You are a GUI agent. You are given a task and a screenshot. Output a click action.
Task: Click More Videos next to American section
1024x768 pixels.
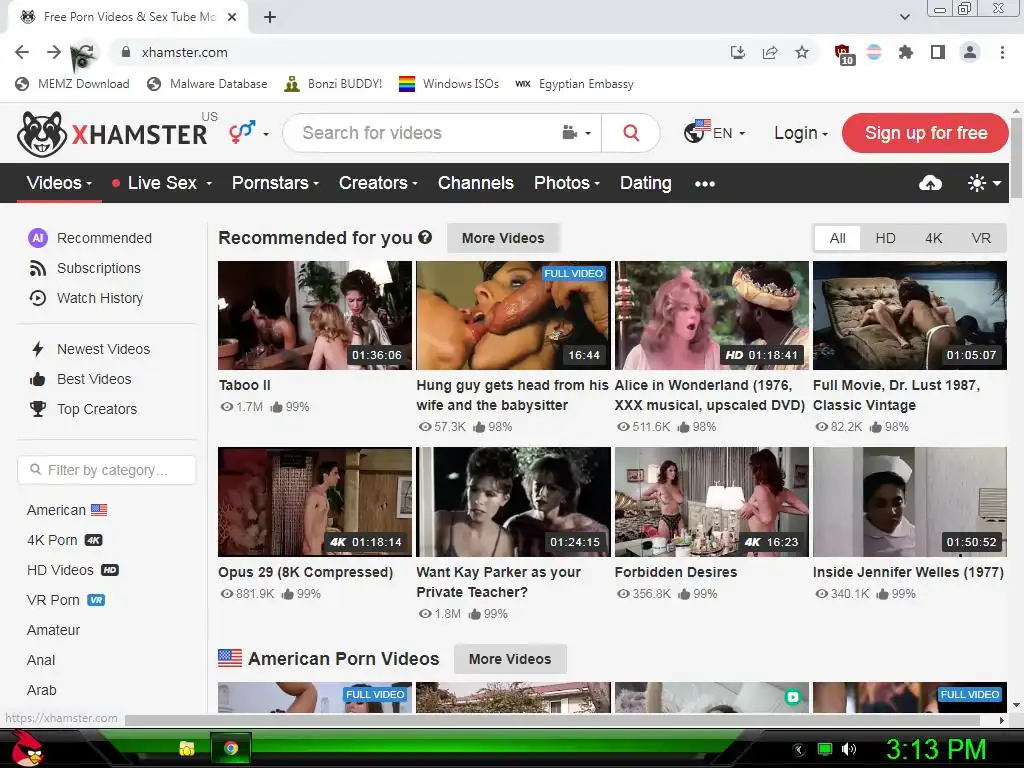[x=510, y=659]
